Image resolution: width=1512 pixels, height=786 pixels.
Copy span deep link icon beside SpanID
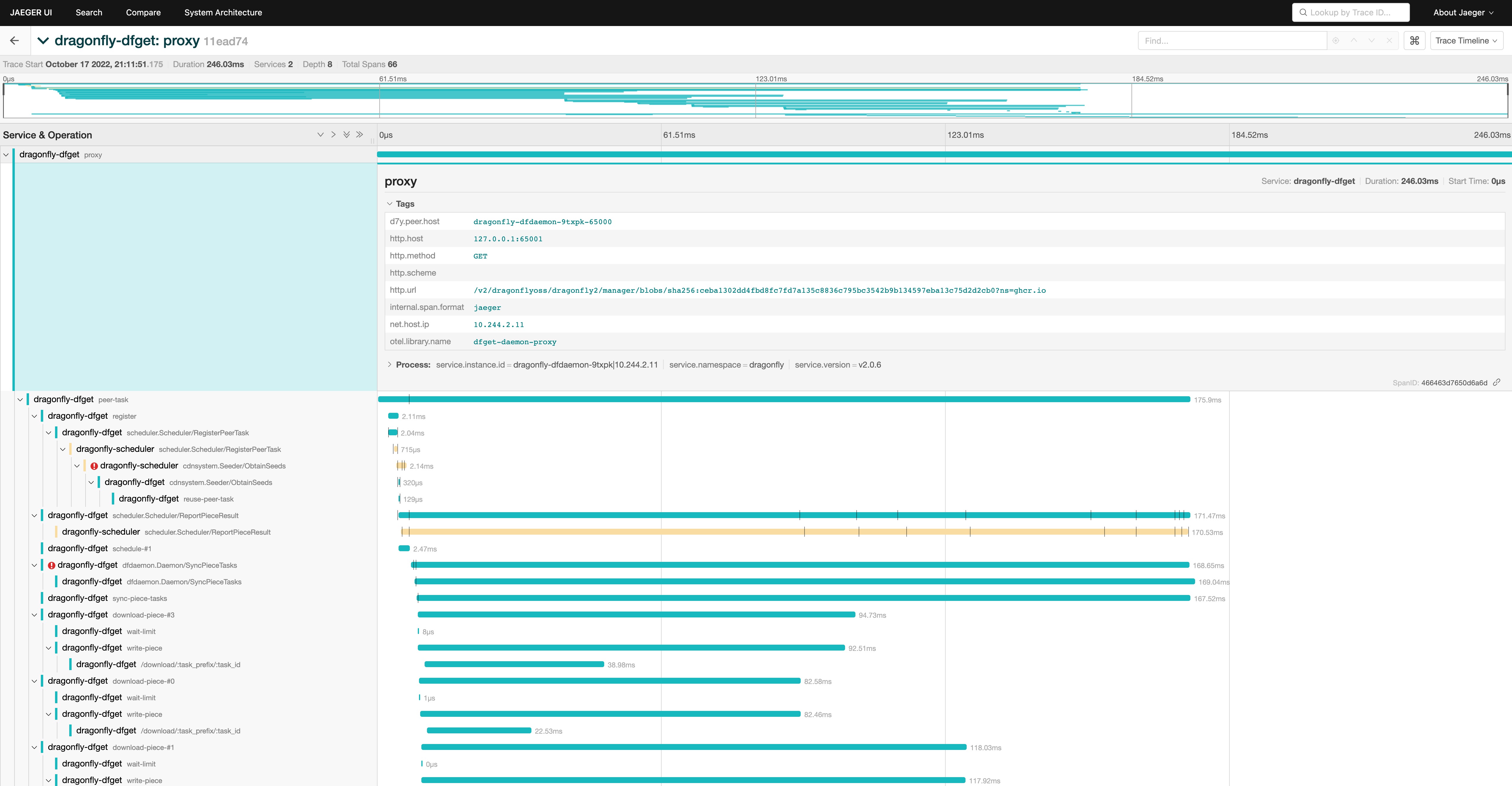[1497, 382]
